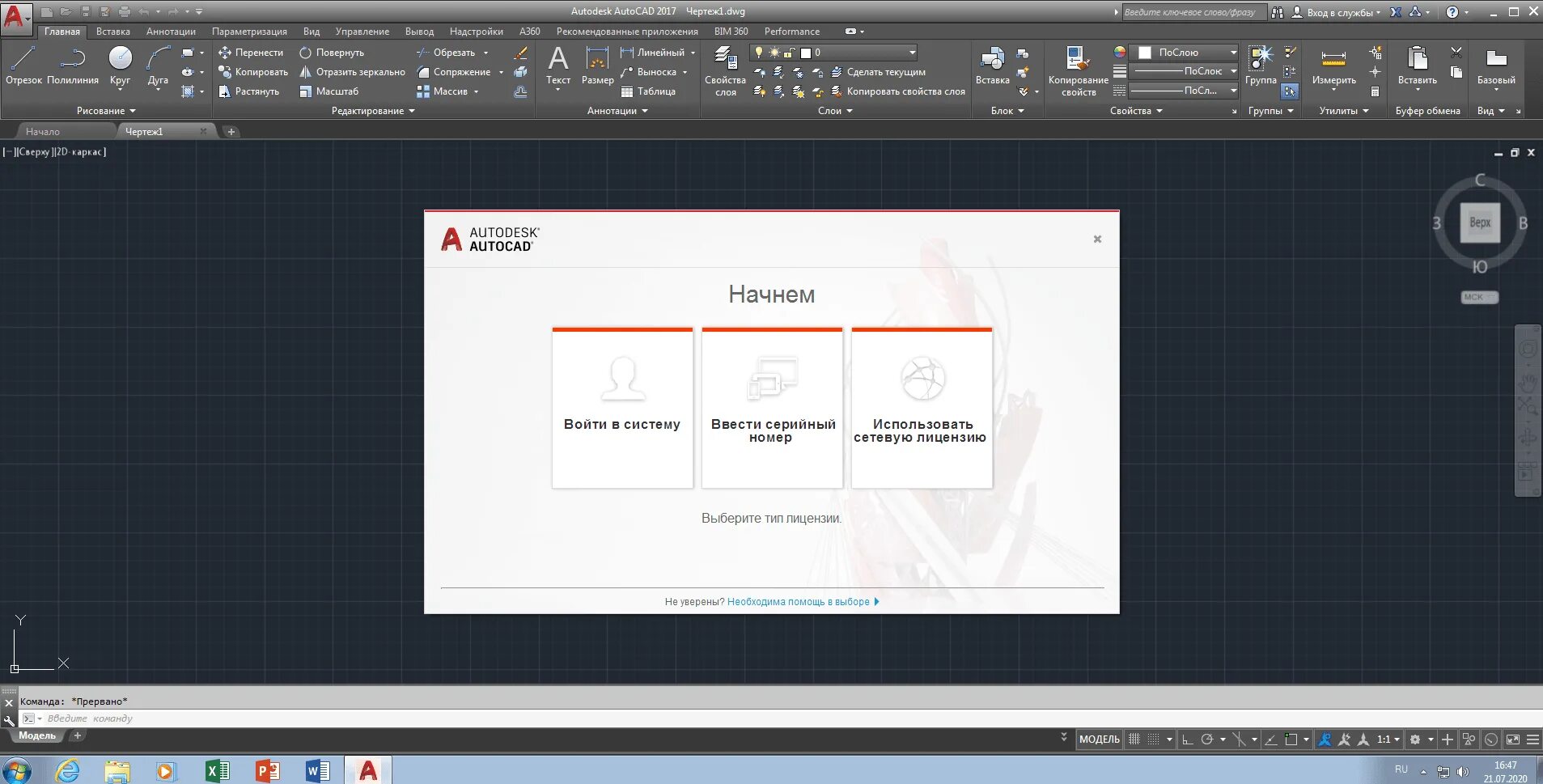Click Копирование свойств (match properties)
The width and height of the screenshot is (1543, 784).
1078,71
